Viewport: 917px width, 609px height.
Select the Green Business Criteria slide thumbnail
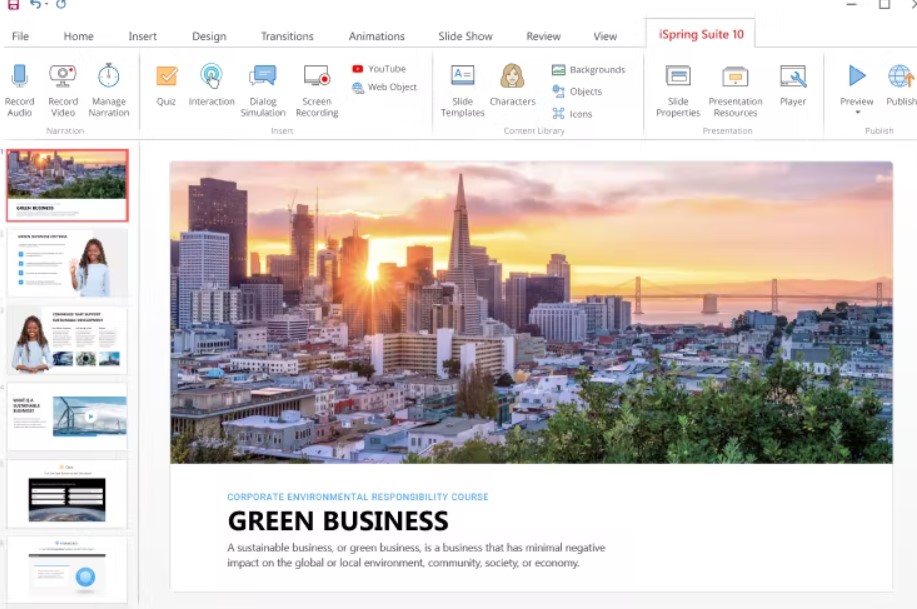pos(67,263)
